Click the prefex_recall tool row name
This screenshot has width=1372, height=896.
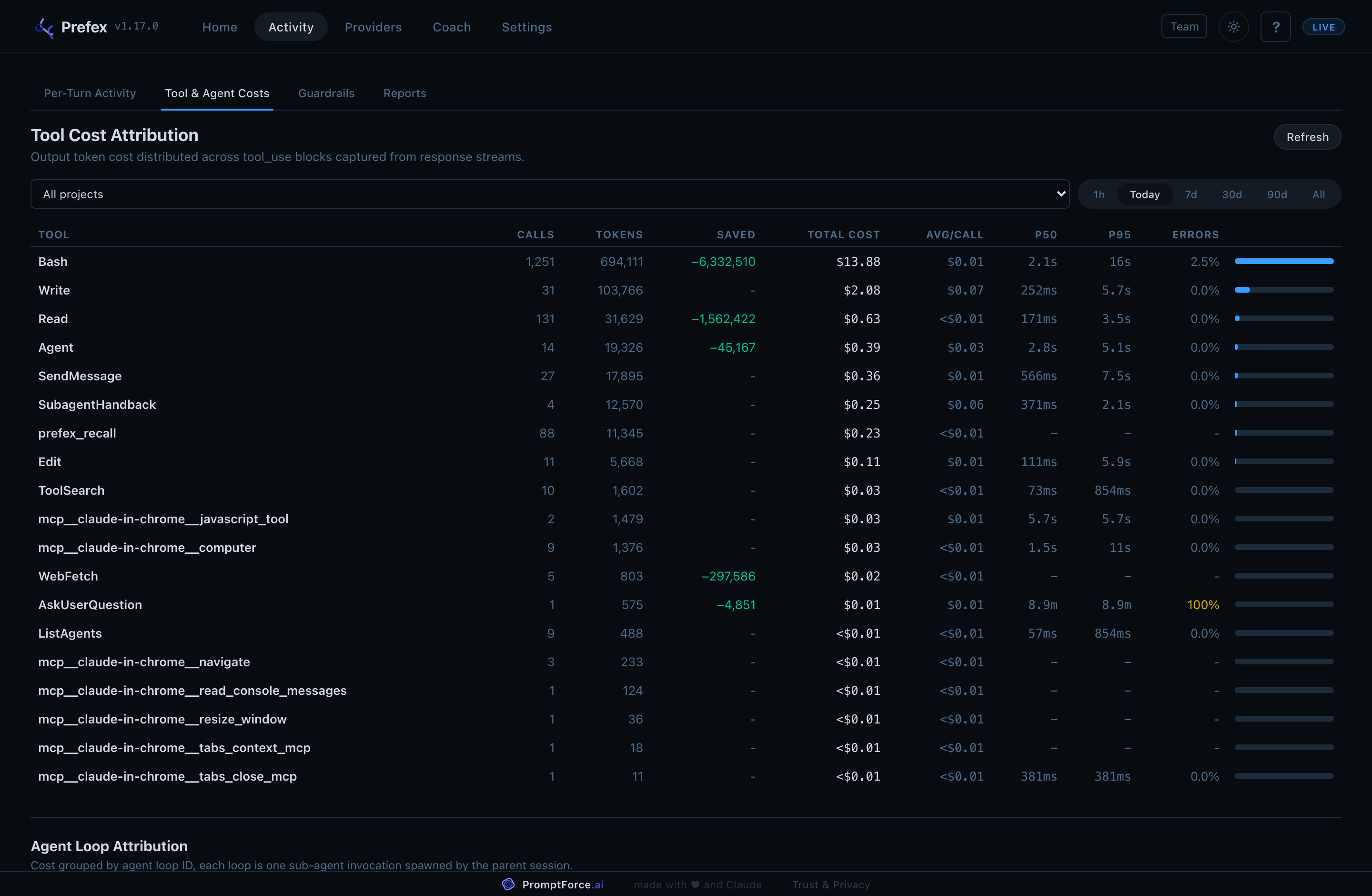pos(77,433)
